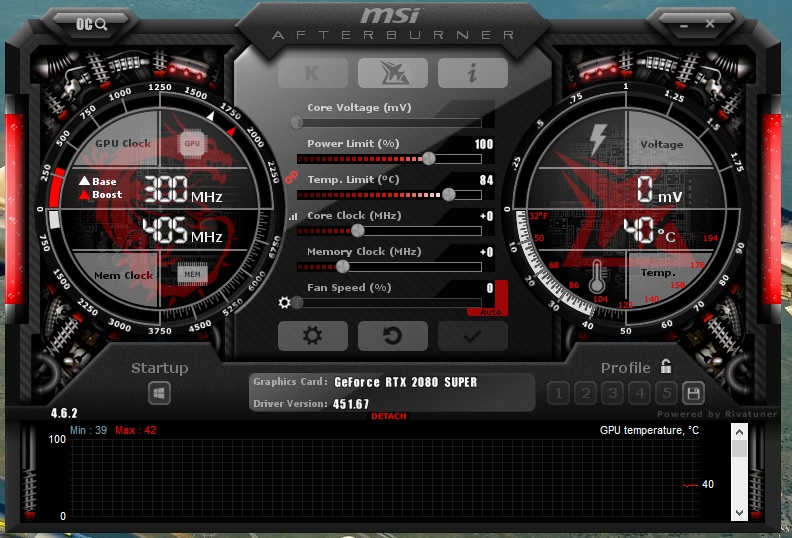Open the OC Scanner button

91,24
